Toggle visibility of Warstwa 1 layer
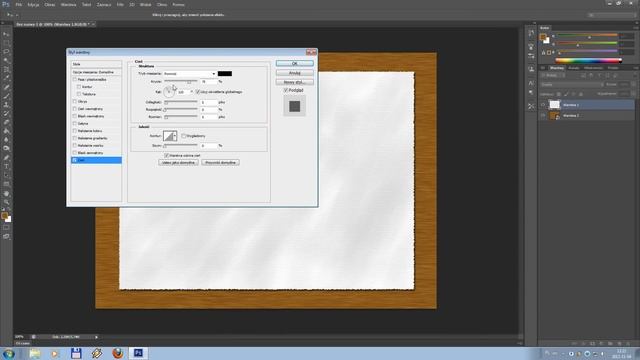 (x=543, y=105)
